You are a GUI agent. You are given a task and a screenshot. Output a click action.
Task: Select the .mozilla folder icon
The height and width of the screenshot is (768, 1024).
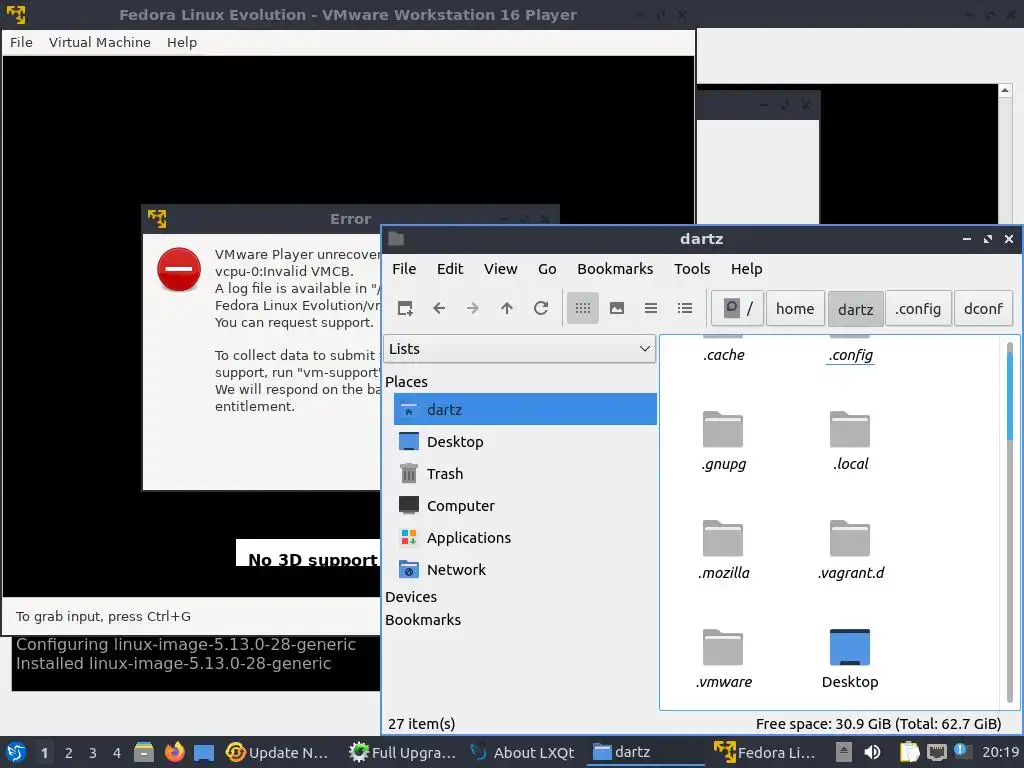point(723,539)
